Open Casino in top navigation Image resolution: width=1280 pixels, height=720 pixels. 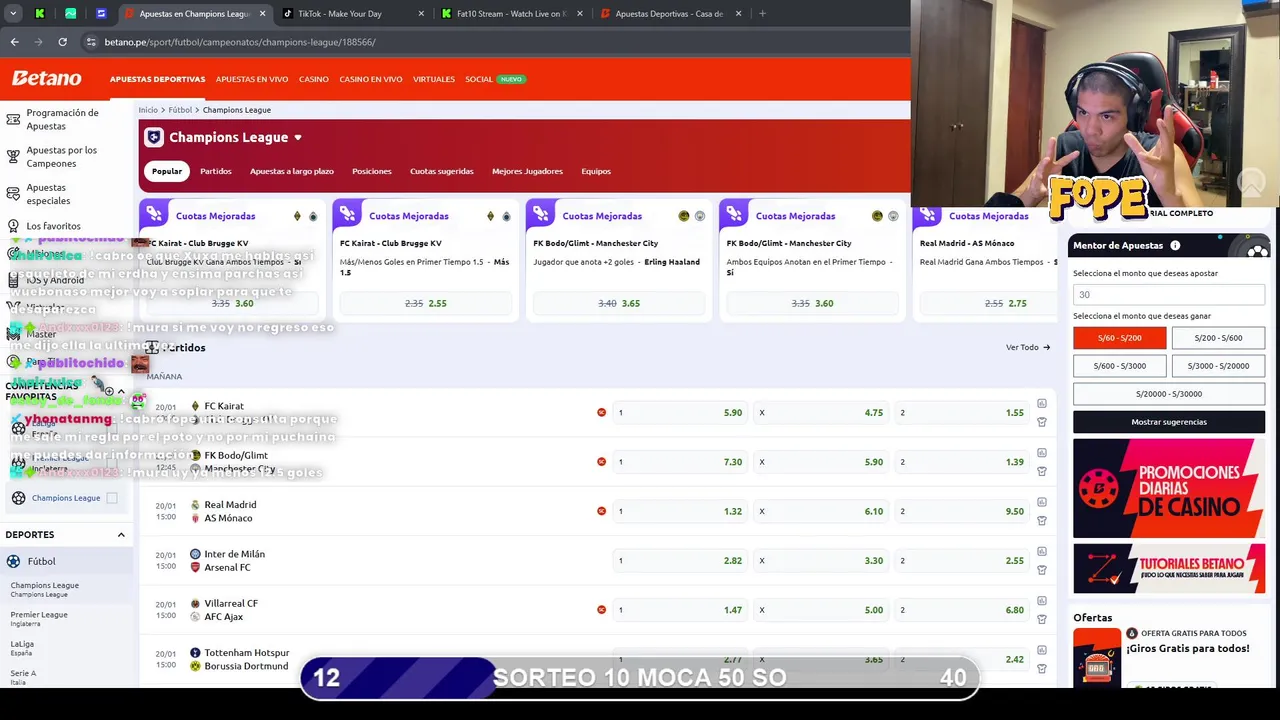pyautogui.click(x=313, y=79)
